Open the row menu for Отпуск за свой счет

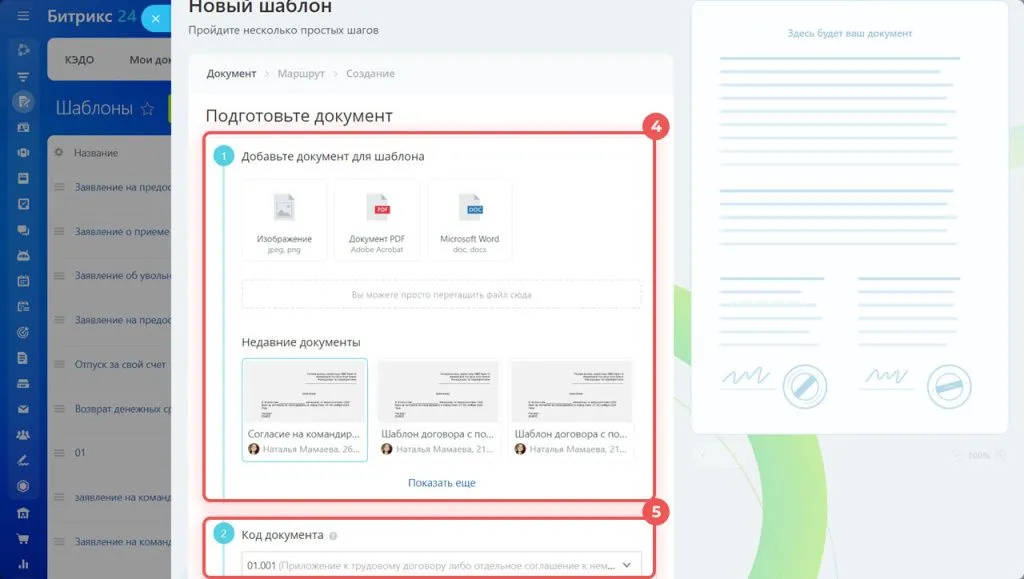59,364
